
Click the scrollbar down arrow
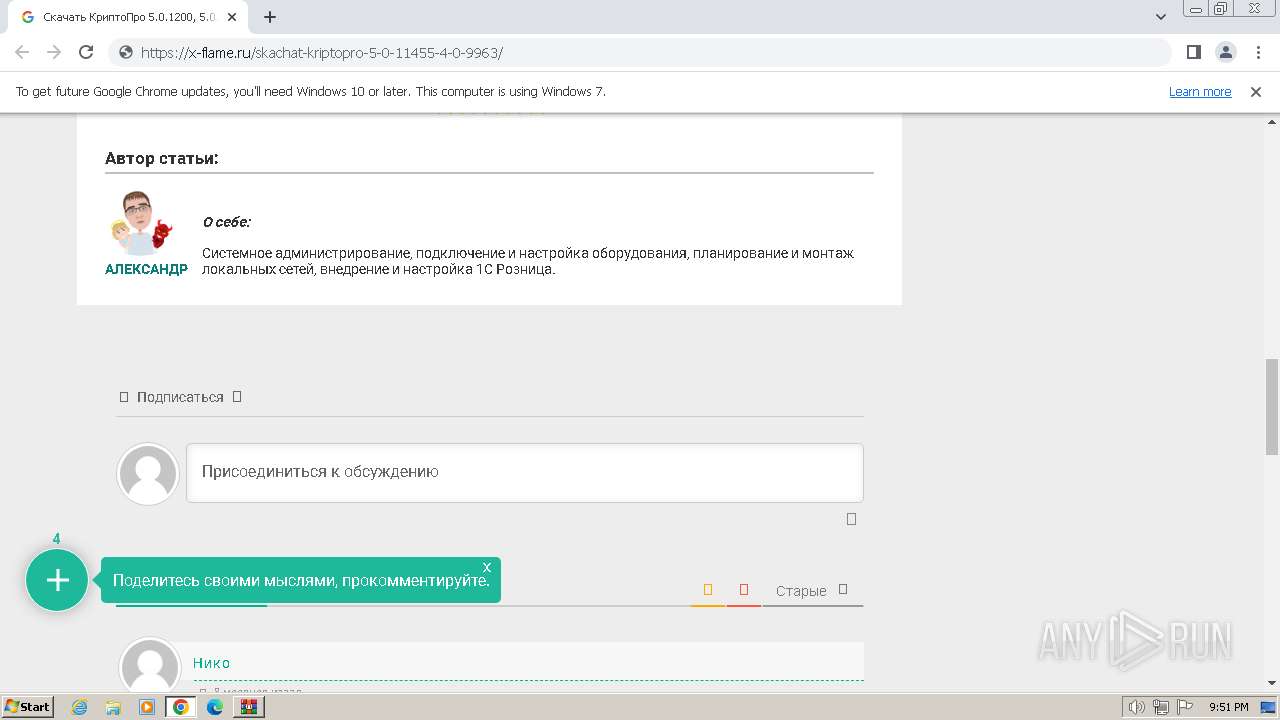[1272, 684]
